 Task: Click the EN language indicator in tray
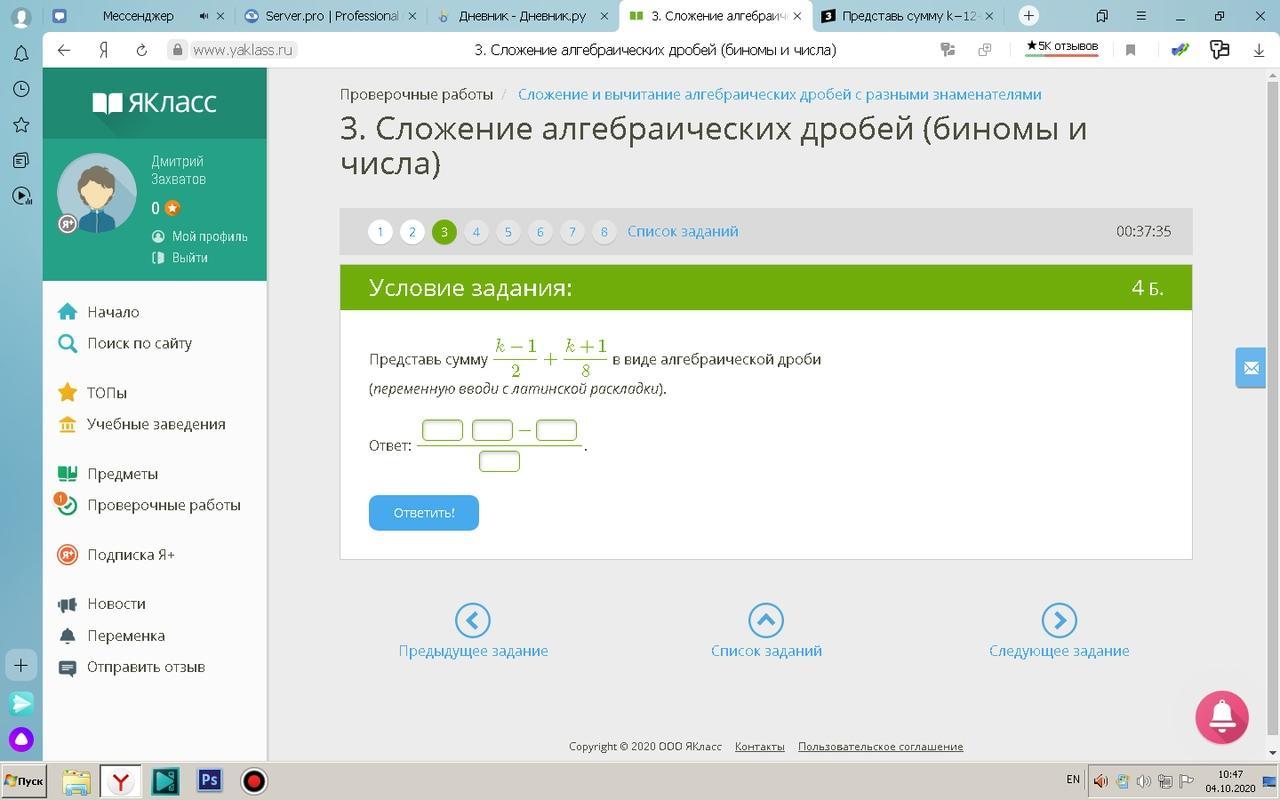[x=1073, y=779]
